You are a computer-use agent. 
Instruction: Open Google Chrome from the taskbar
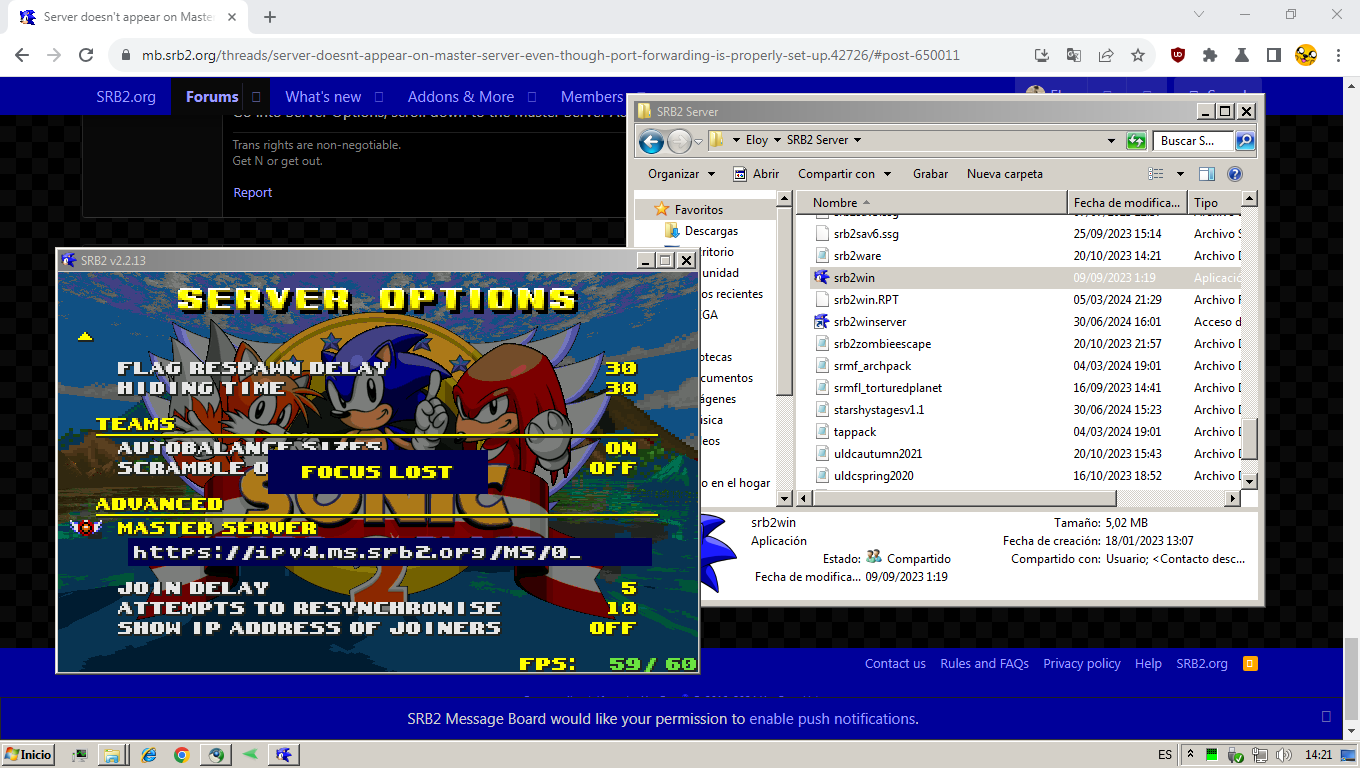click(x=181, y=755)
